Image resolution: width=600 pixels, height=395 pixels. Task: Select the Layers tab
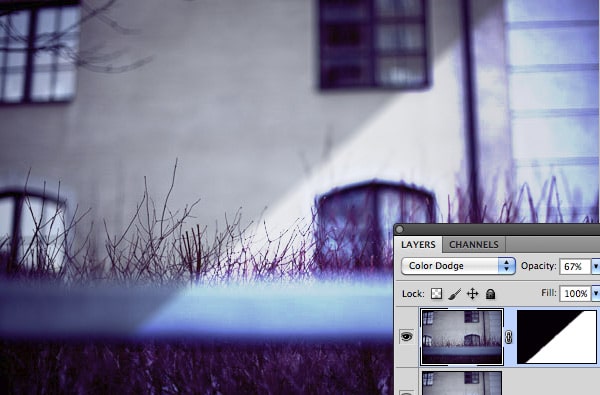tap(418, 245)
